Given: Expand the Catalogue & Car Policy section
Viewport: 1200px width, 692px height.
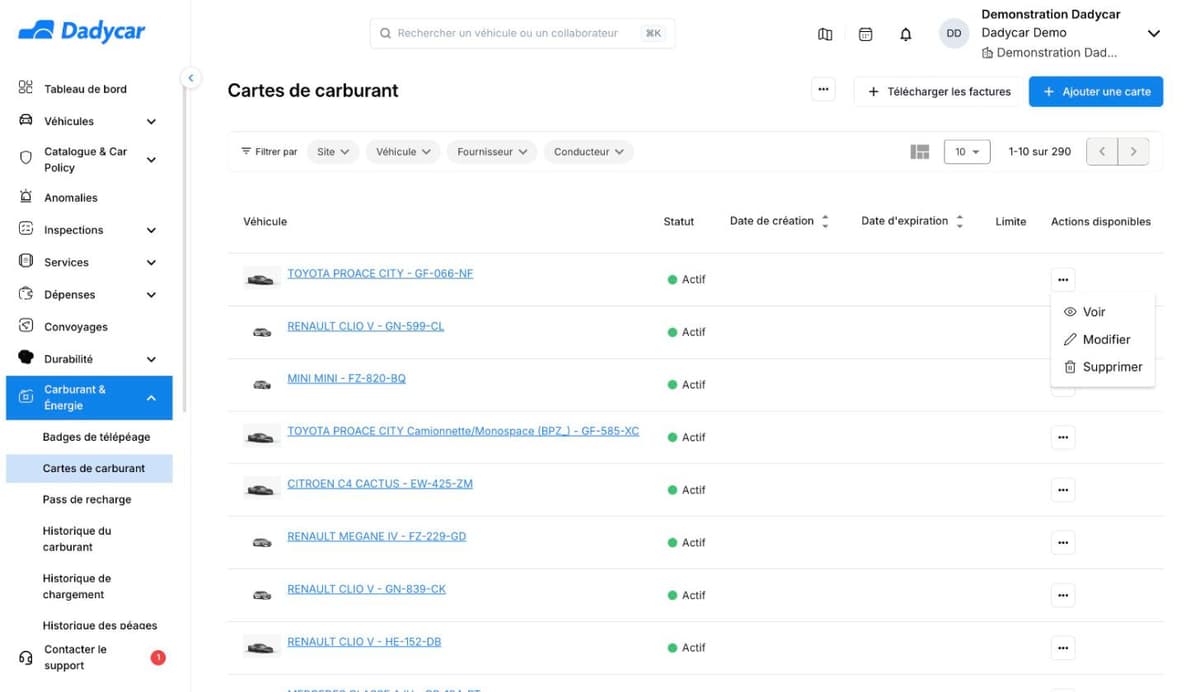Looking at the screenshot, I should coord(151,160).
